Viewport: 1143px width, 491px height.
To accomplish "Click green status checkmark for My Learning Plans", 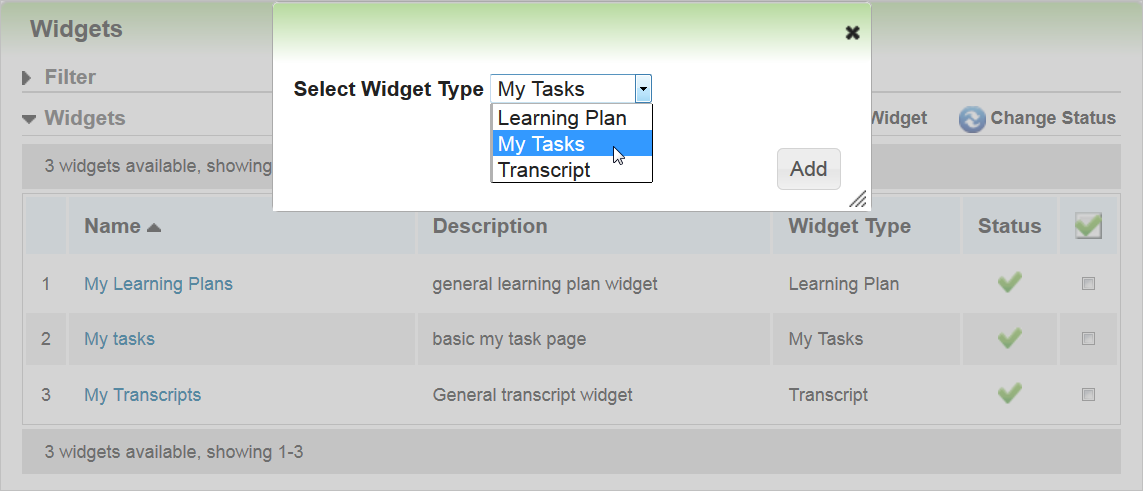I will coord(1009,284).
